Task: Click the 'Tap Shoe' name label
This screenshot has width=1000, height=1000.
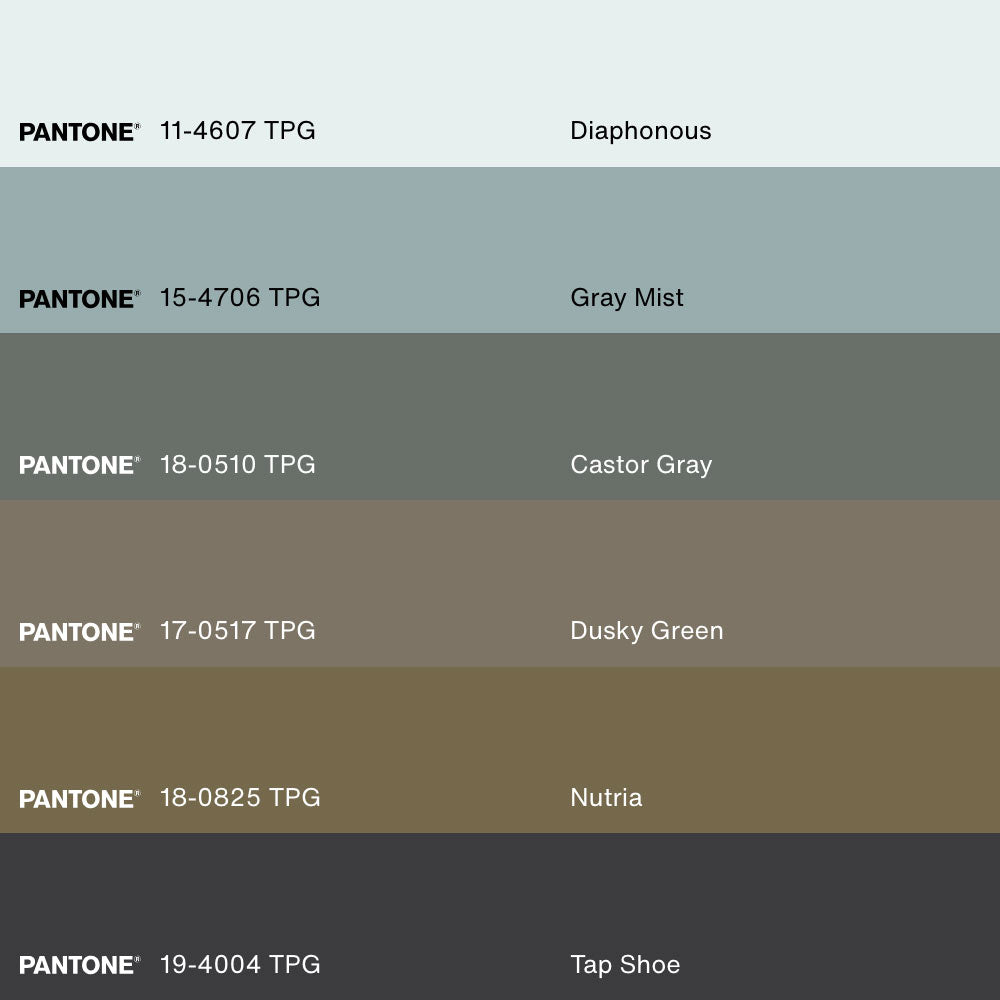Action: (625, 965)
